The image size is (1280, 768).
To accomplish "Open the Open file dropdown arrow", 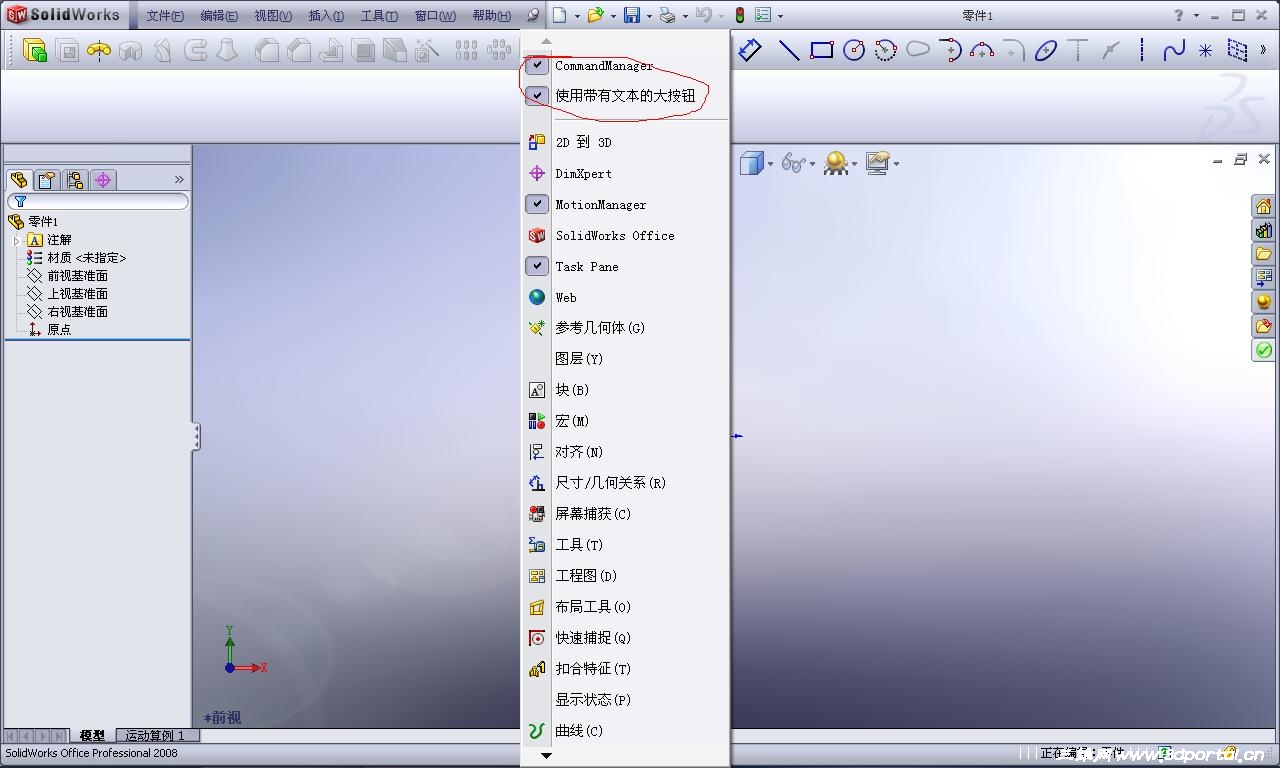I will point(612,16).
